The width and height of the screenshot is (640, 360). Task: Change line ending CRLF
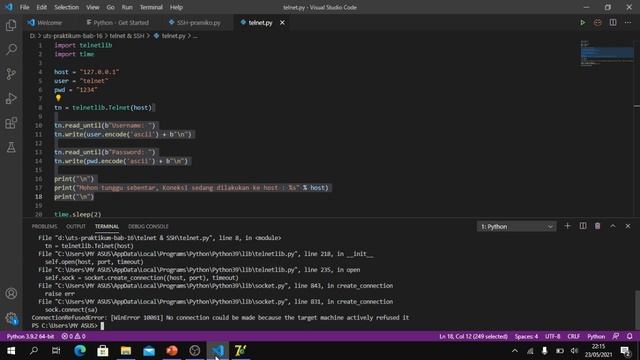click(x=573, y=336)
